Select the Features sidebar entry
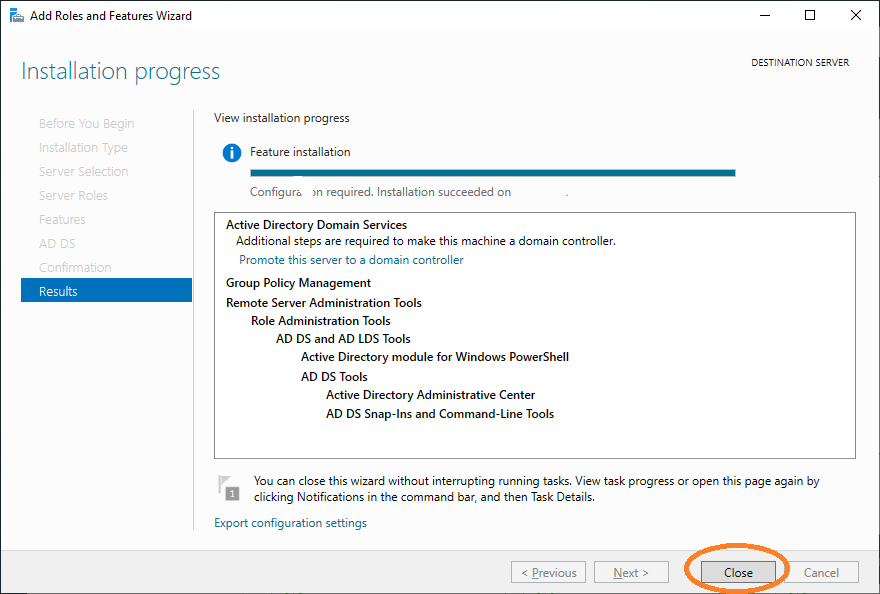Viewport: 880px width, 594px height. pos(62,219)
